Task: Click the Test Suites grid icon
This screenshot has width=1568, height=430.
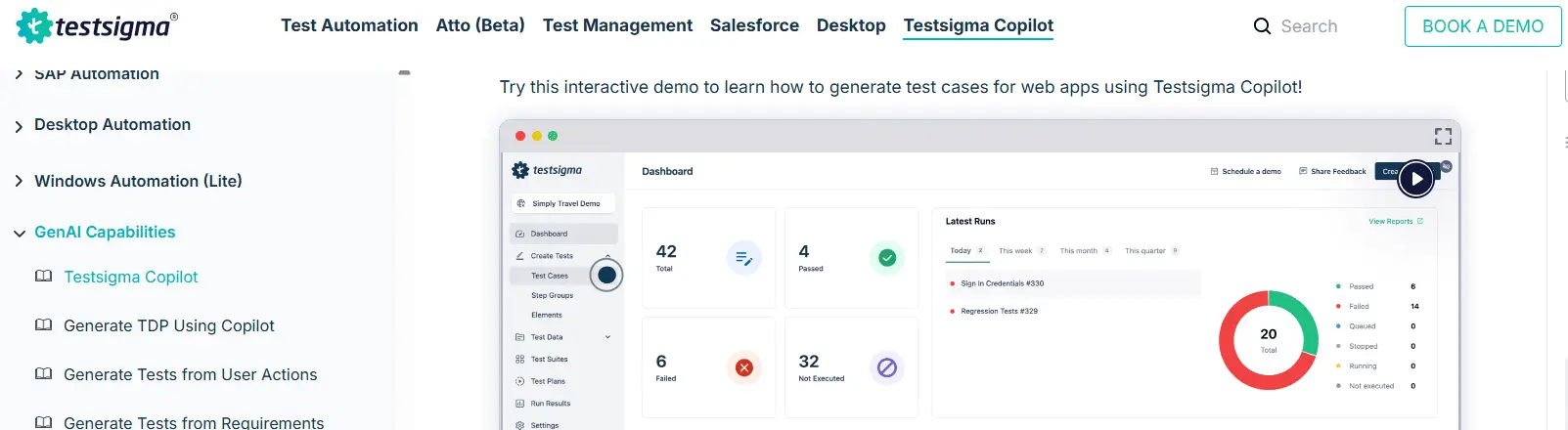Action: pos(519,360)
